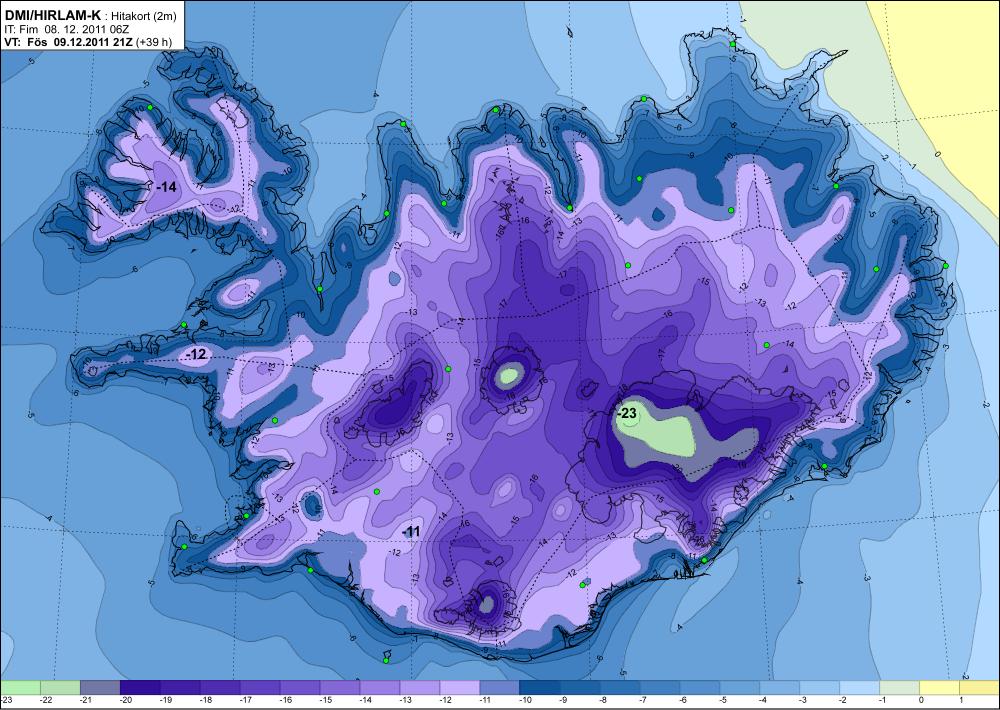The height and width of the screenshot is (710, 1000).
Task: Click the -15 number under the legend
Action: click(x=325, y=701)
